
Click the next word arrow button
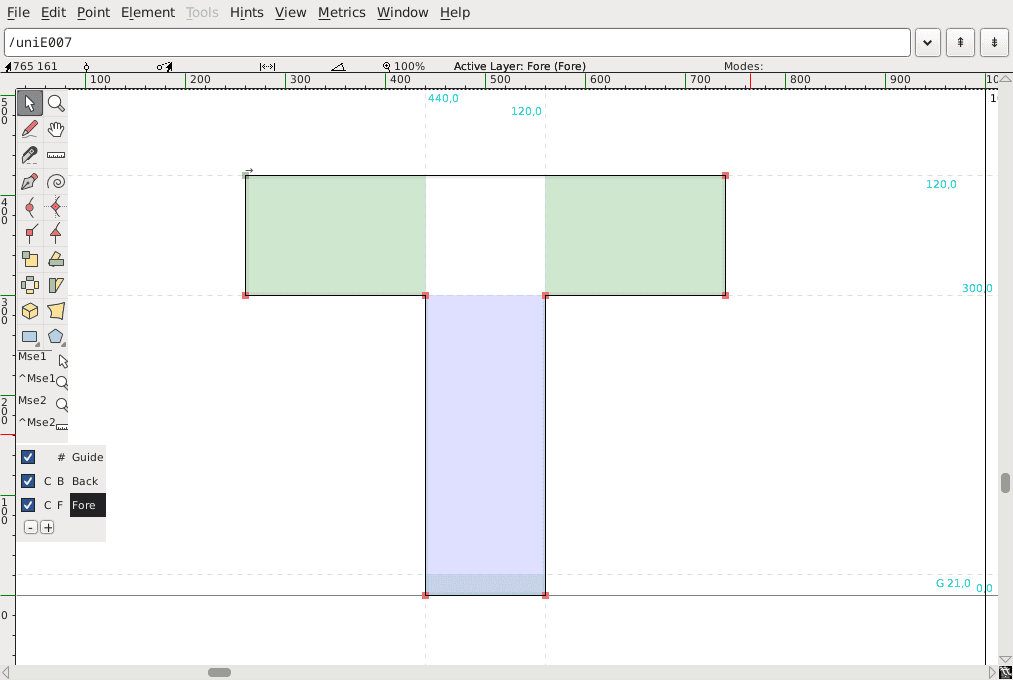tap(994, 43)
